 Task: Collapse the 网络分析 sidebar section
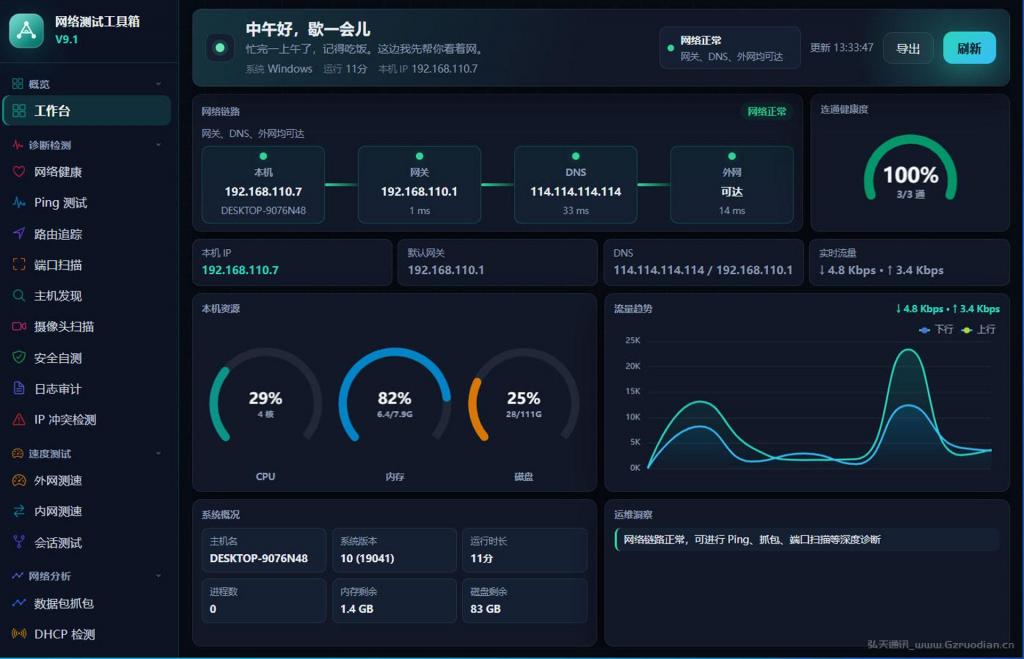click(x=158, y=576)
